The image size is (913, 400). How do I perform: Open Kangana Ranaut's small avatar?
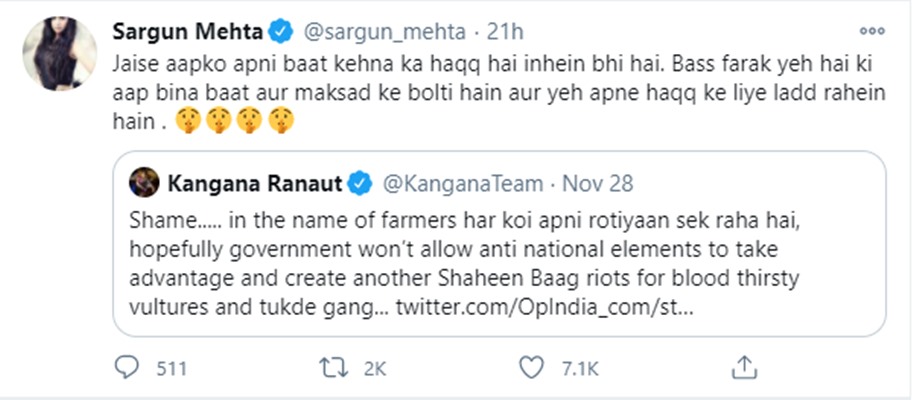click(x=146, y=184)
